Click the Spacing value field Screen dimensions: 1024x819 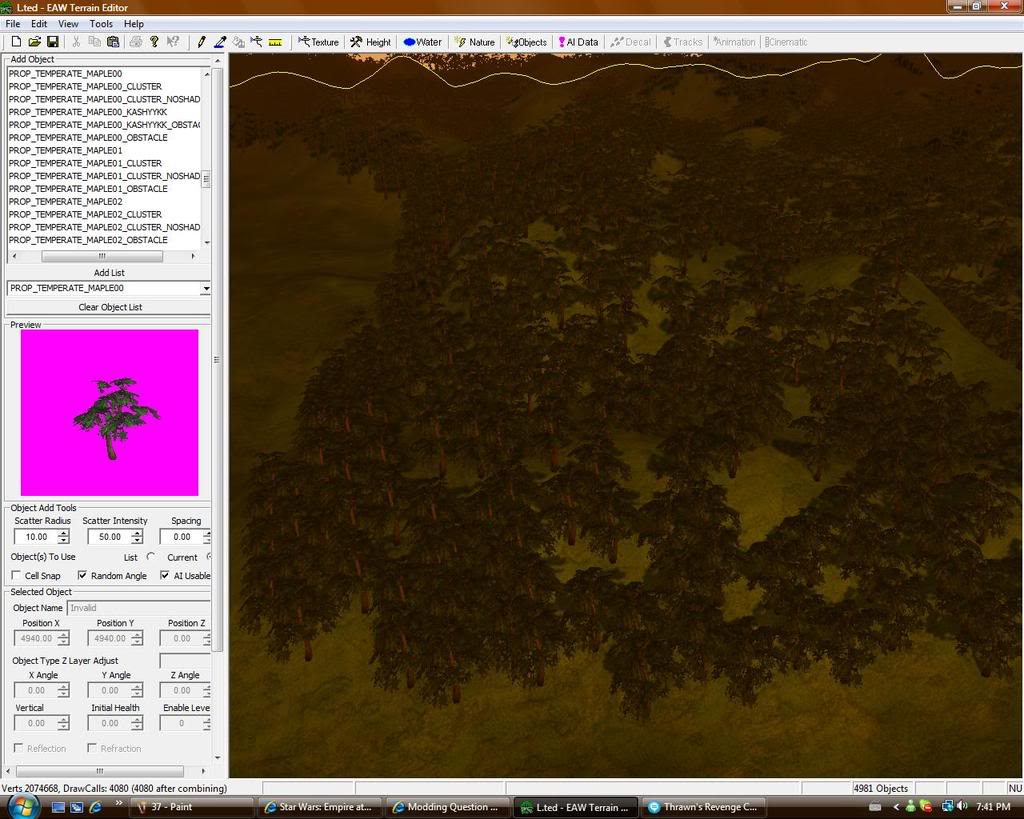click(181, 537)
